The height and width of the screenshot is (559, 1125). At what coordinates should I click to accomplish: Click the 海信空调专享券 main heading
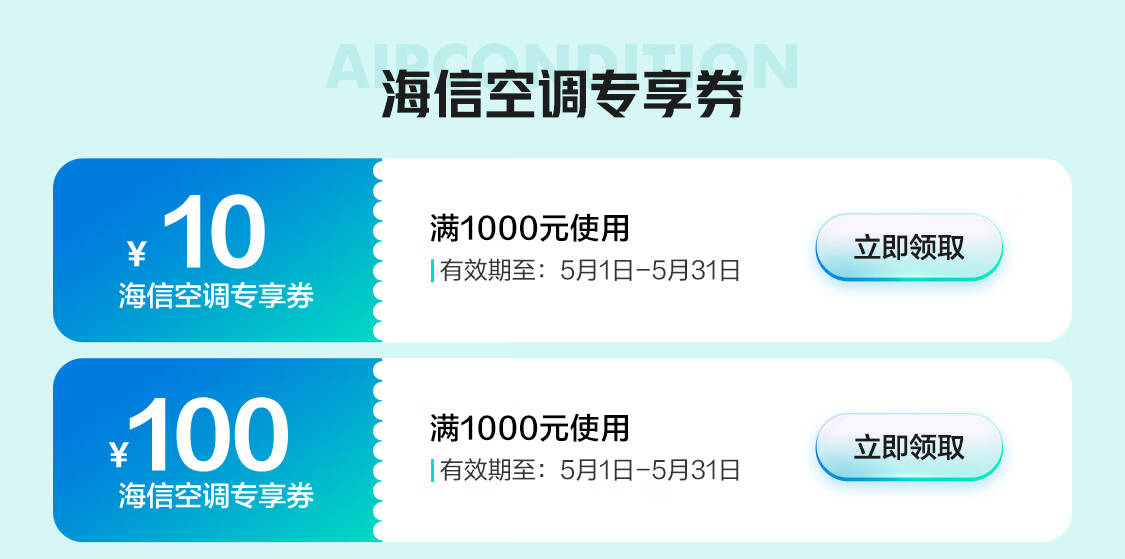click(x=562, y=93)
